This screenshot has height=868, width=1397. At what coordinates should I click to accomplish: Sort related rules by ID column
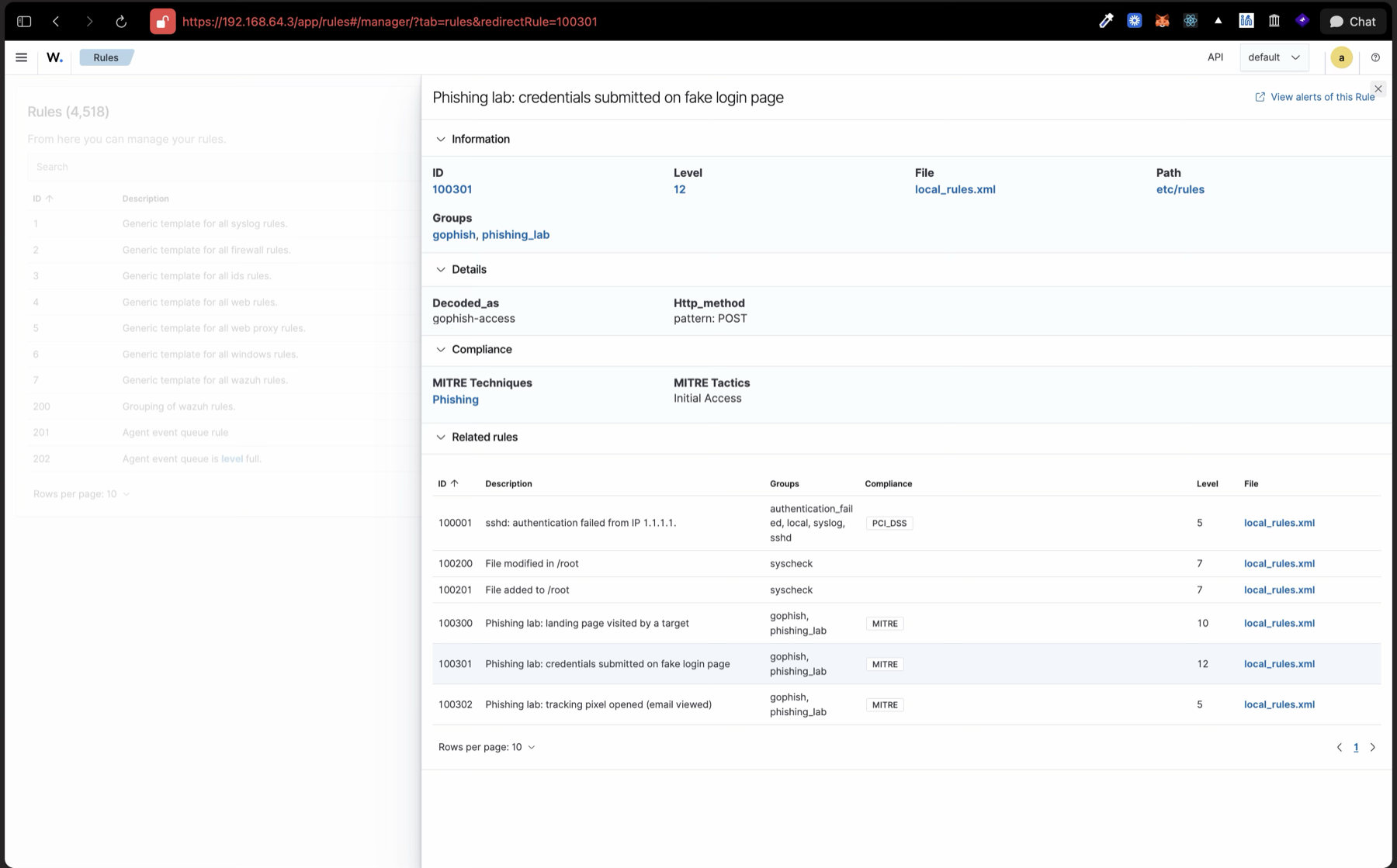[x=449, y=484]
